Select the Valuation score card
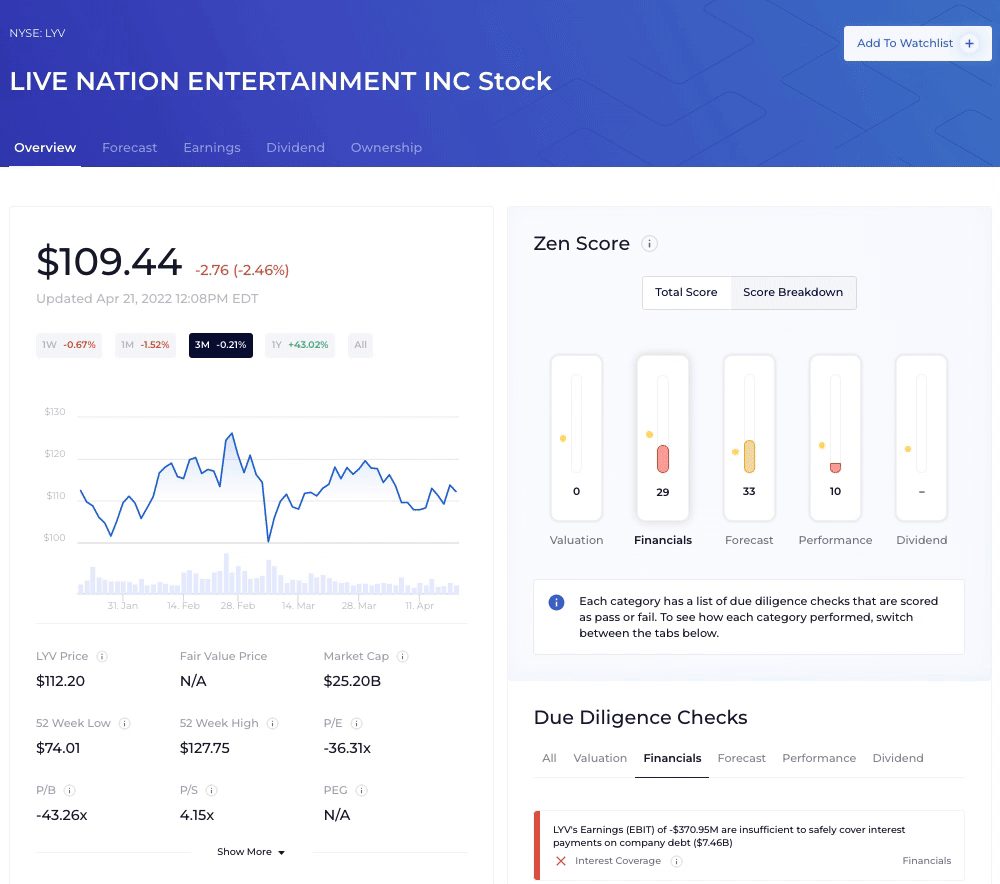This screenshot has width=1000, height=884. coord(577,438)
